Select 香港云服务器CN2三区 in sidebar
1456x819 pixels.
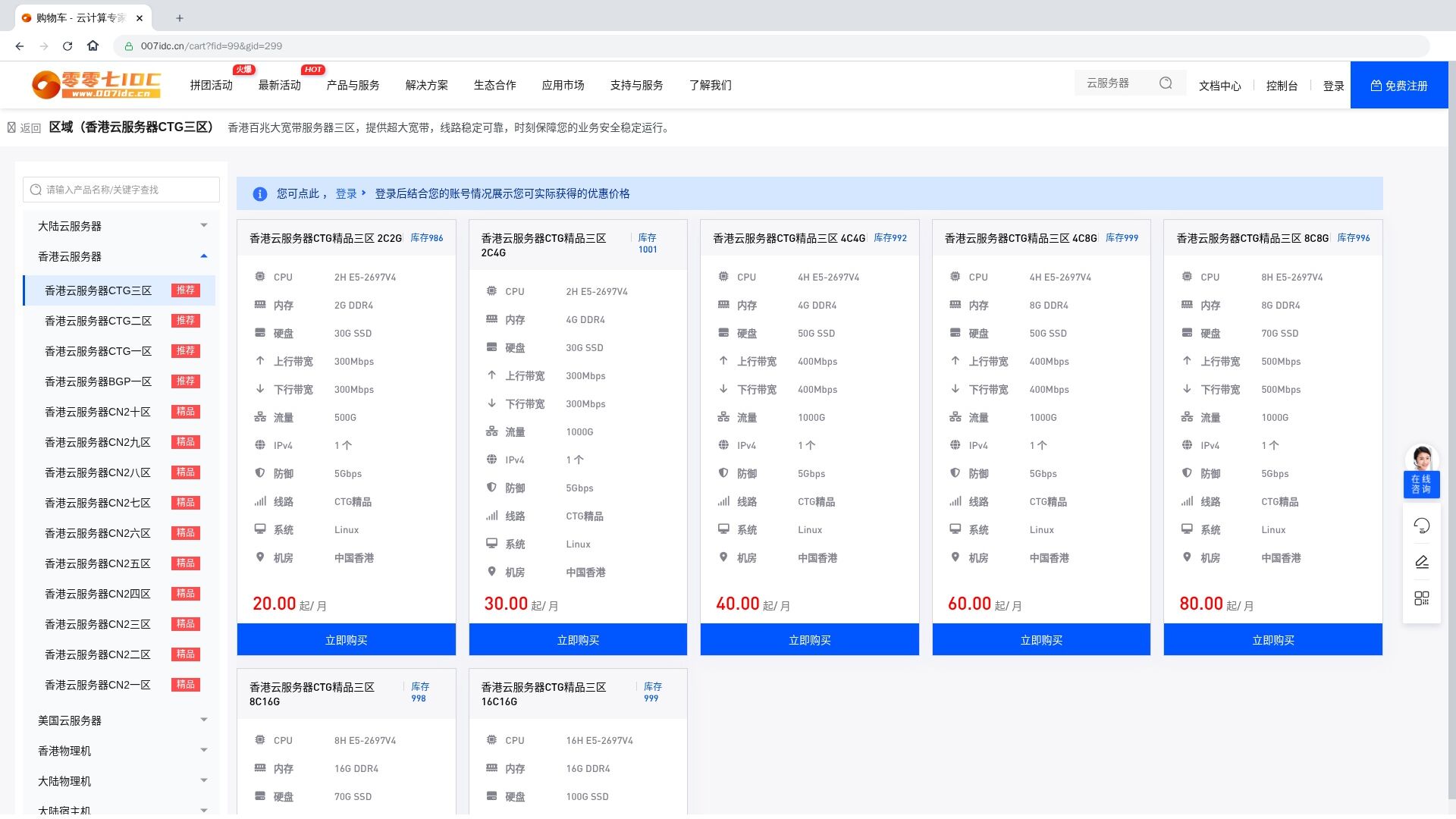pyautogui.click(x=120, y=624)
